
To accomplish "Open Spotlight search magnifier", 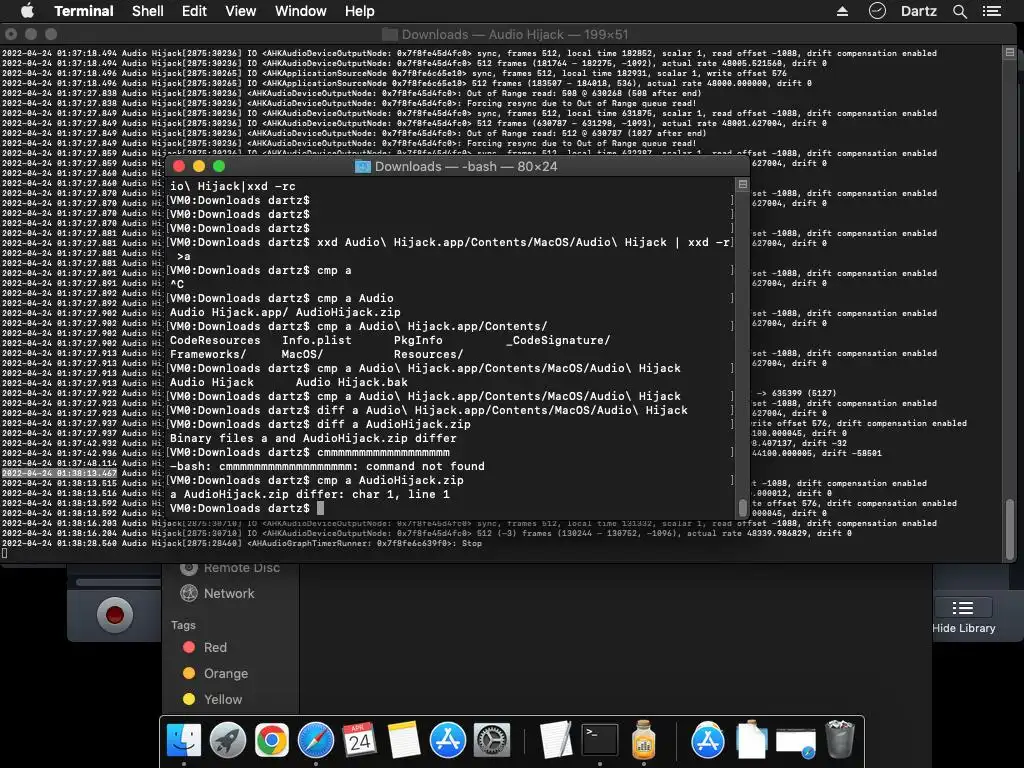I will (x=959, y=11).
